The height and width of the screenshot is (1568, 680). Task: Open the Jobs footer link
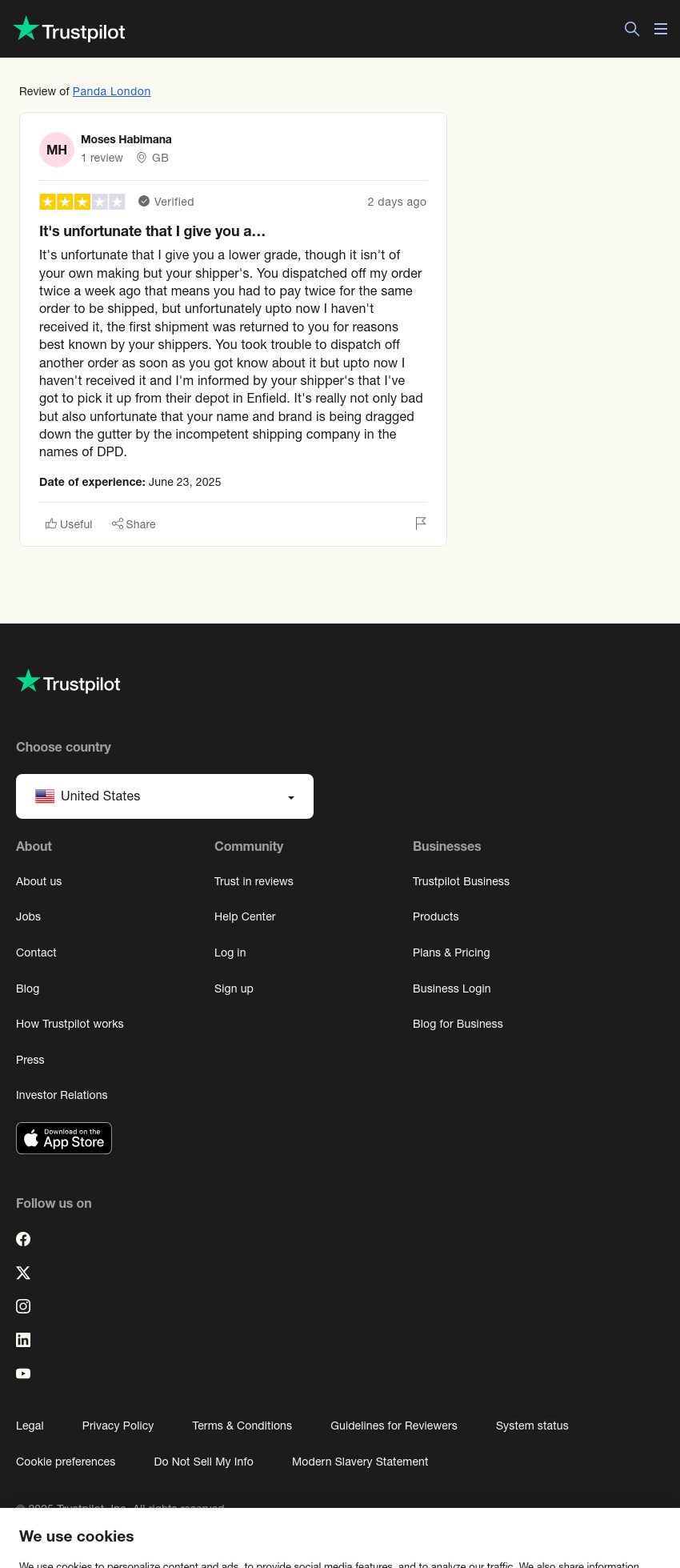28,916
